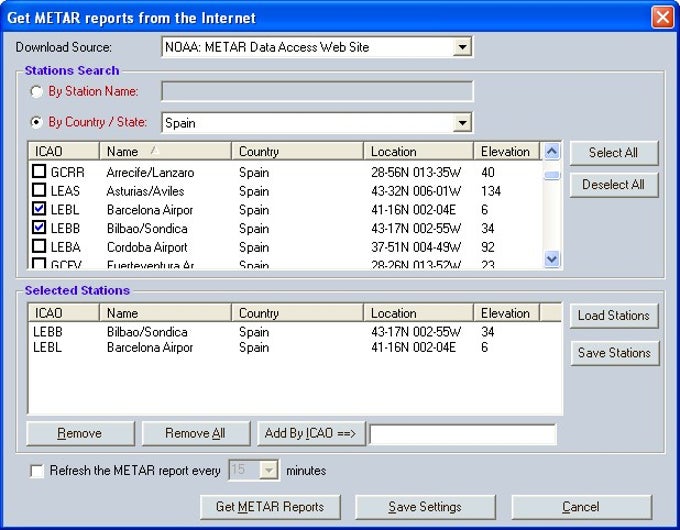Focus the By Station Name text field
The height and width of the screenshot is (530, 680).
(317, 91)
